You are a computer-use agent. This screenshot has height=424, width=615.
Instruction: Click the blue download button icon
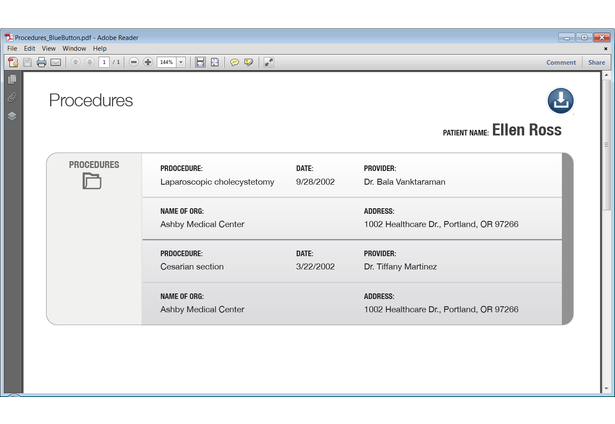[560, 100]
